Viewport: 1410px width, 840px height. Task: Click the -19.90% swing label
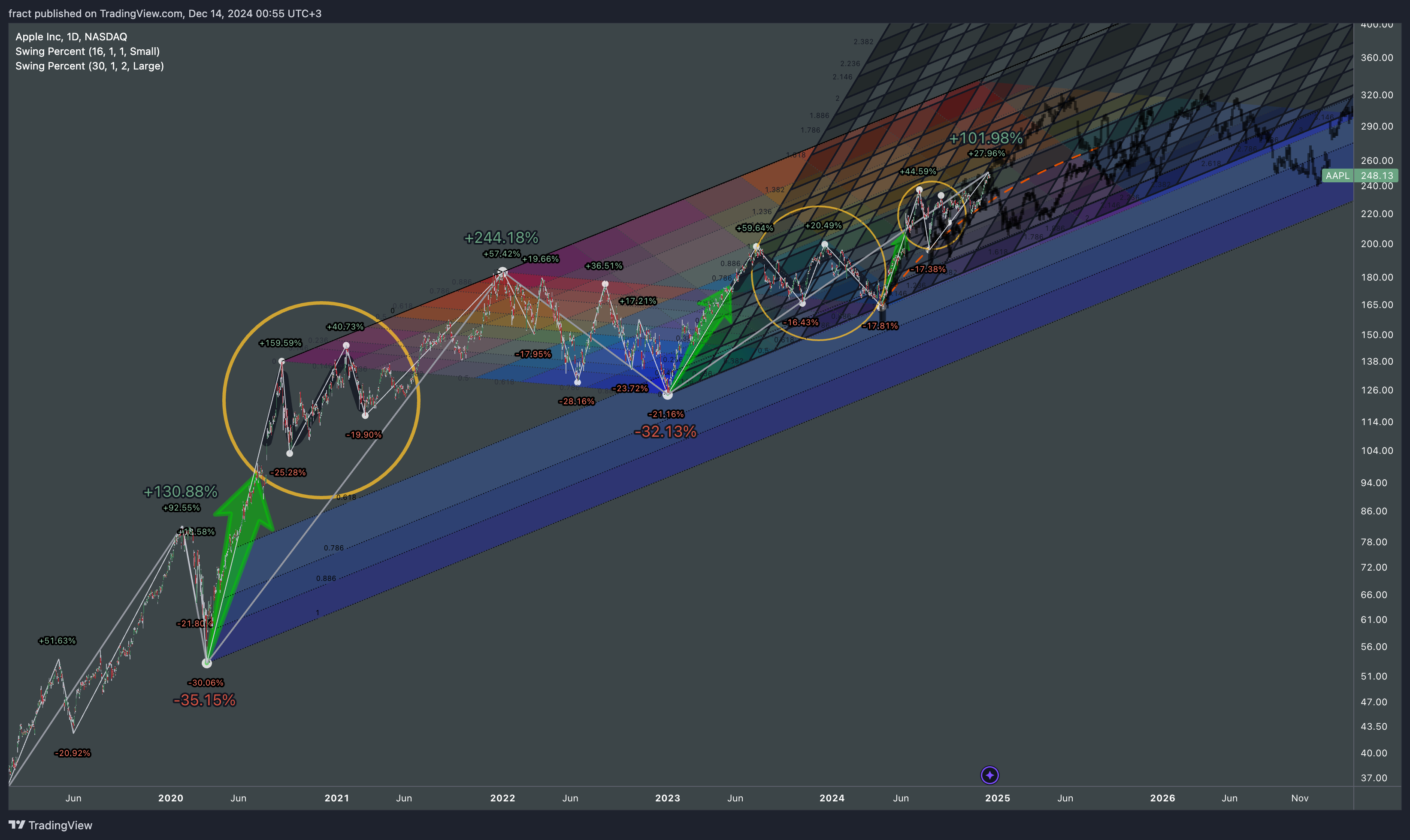pyautogui.click(x=364, y=435)
